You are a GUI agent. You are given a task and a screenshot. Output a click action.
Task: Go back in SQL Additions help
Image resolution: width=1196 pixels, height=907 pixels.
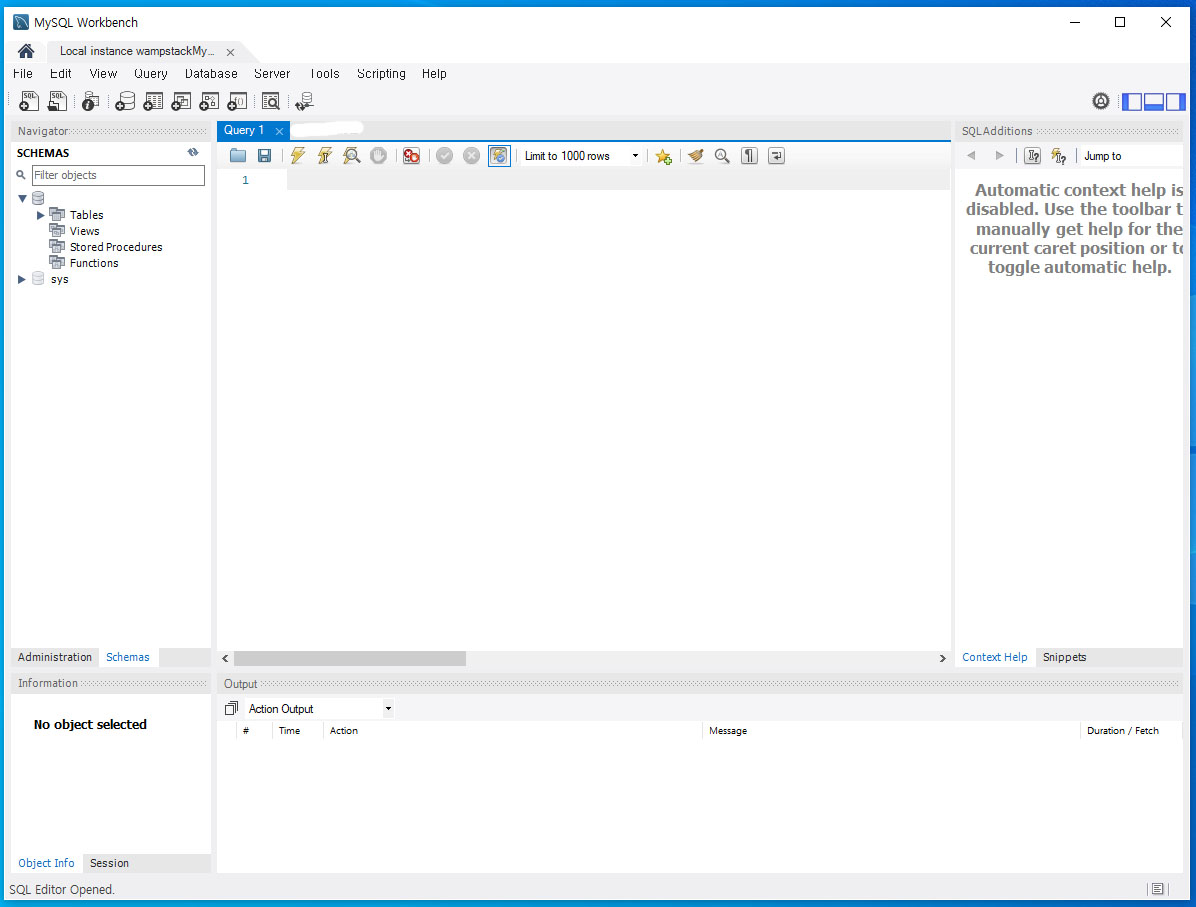971,156
